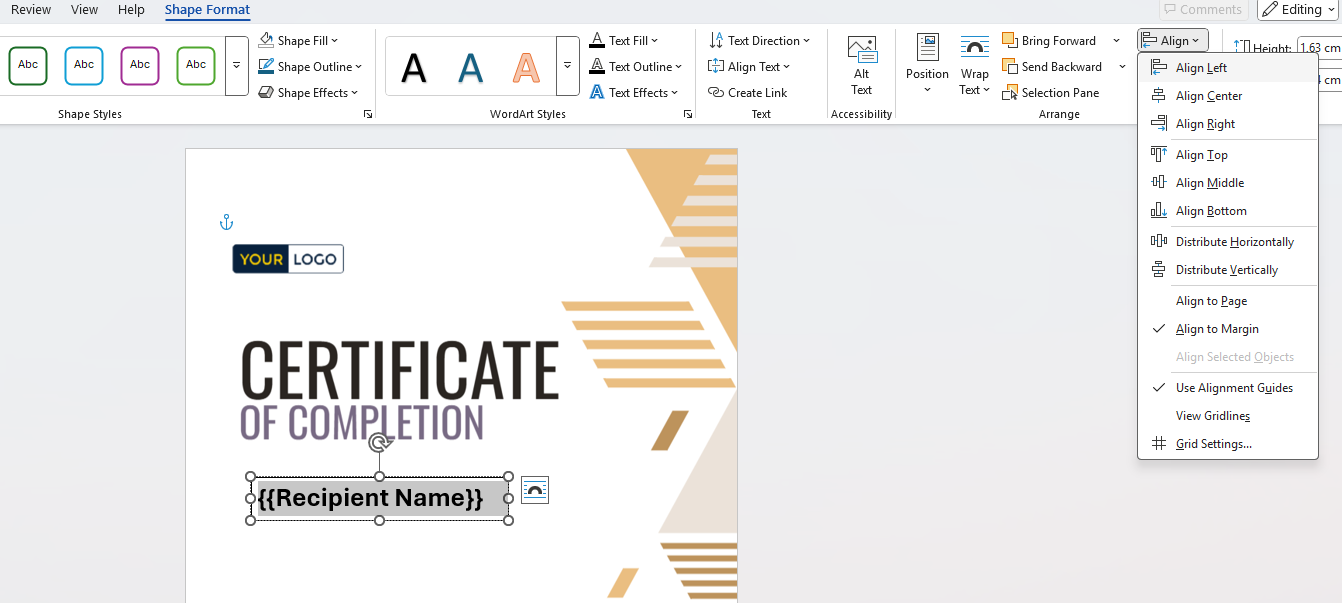Screen dimensions: 1342x603
Task: Apply the orange outlined A WordArt style
Action: pos(526,67)
